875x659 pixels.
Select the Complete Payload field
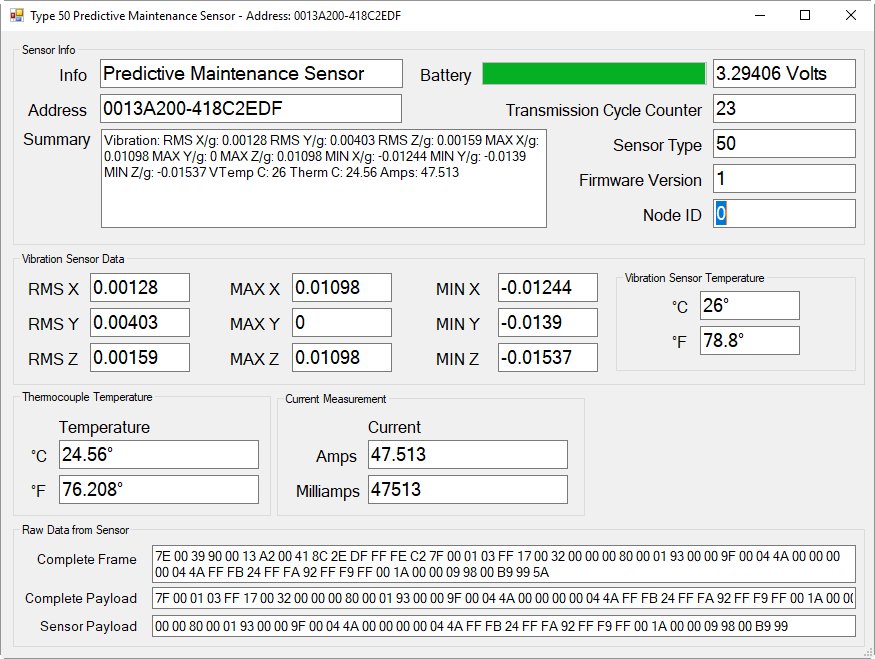click(x=504, y=598)
